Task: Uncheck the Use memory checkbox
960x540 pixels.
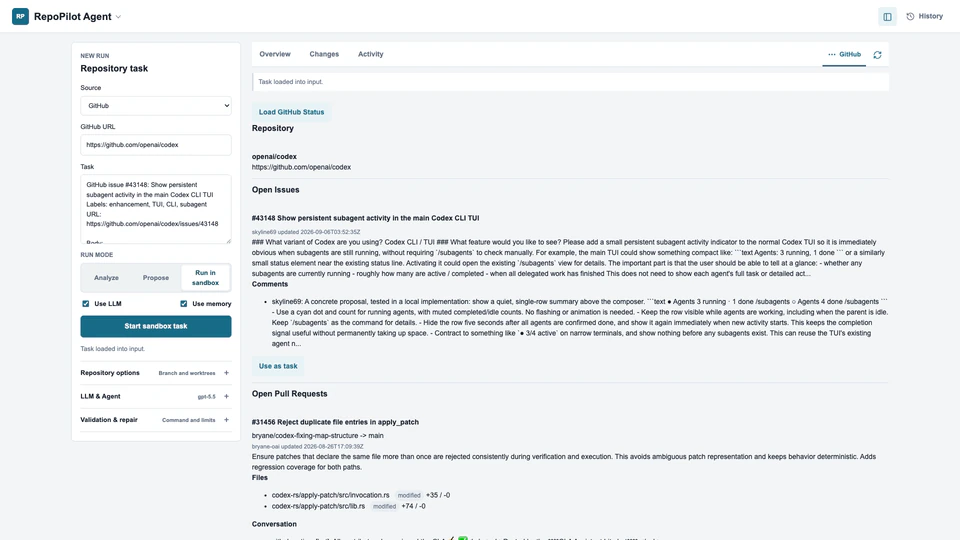Action: click(x=184, y=304)
